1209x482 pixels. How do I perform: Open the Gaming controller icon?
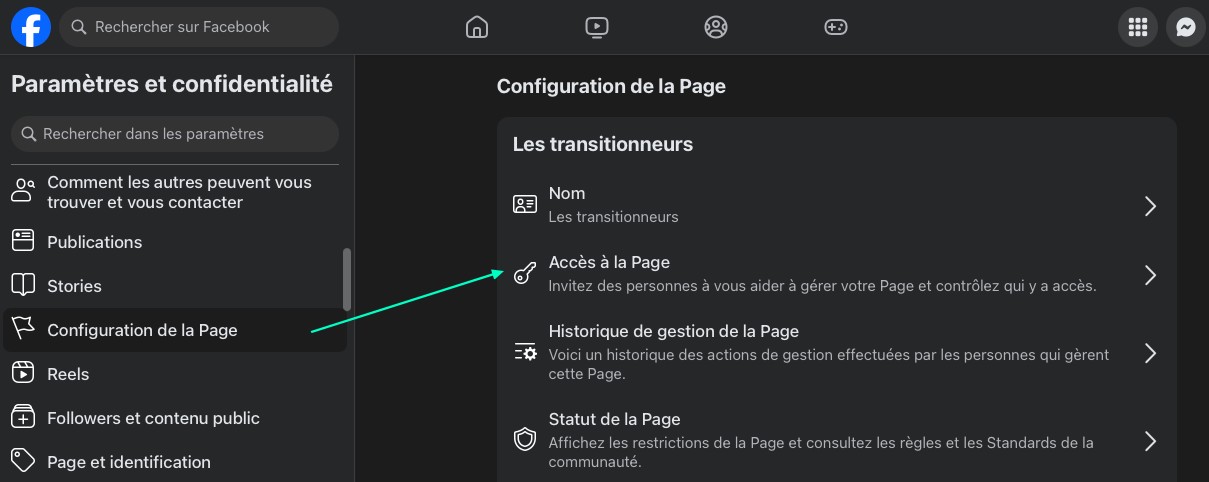tap(835, 27)
